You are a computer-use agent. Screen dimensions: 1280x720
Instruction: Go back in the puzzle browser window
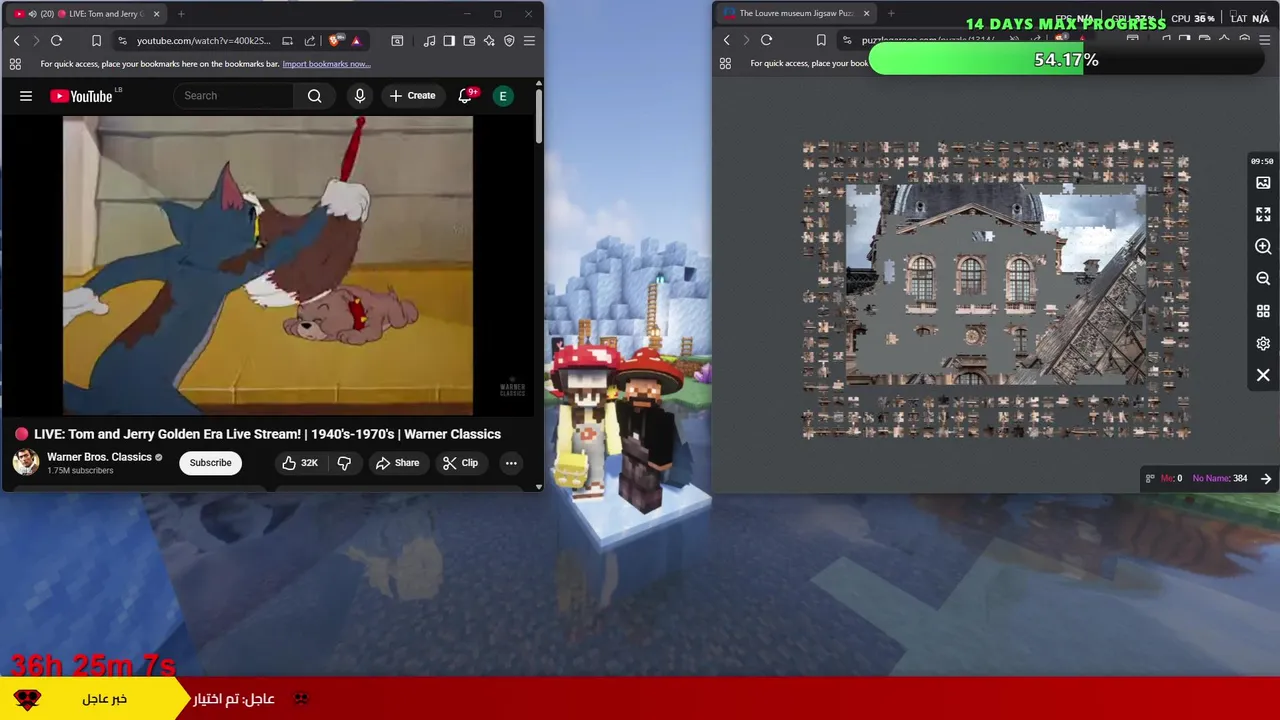(727, 40)
